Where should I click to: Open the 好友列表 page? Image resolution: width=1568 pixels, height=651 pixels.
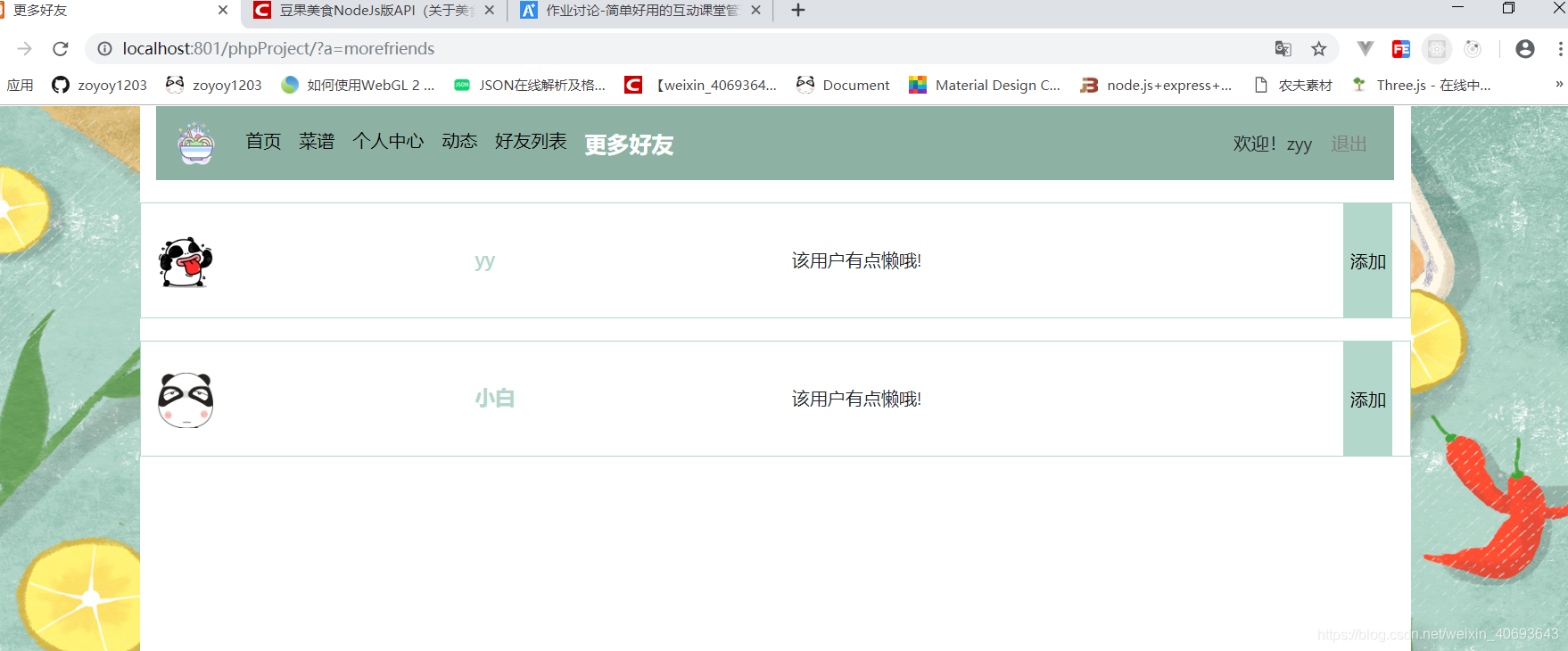pyautogui.click(x=531, y=141)
